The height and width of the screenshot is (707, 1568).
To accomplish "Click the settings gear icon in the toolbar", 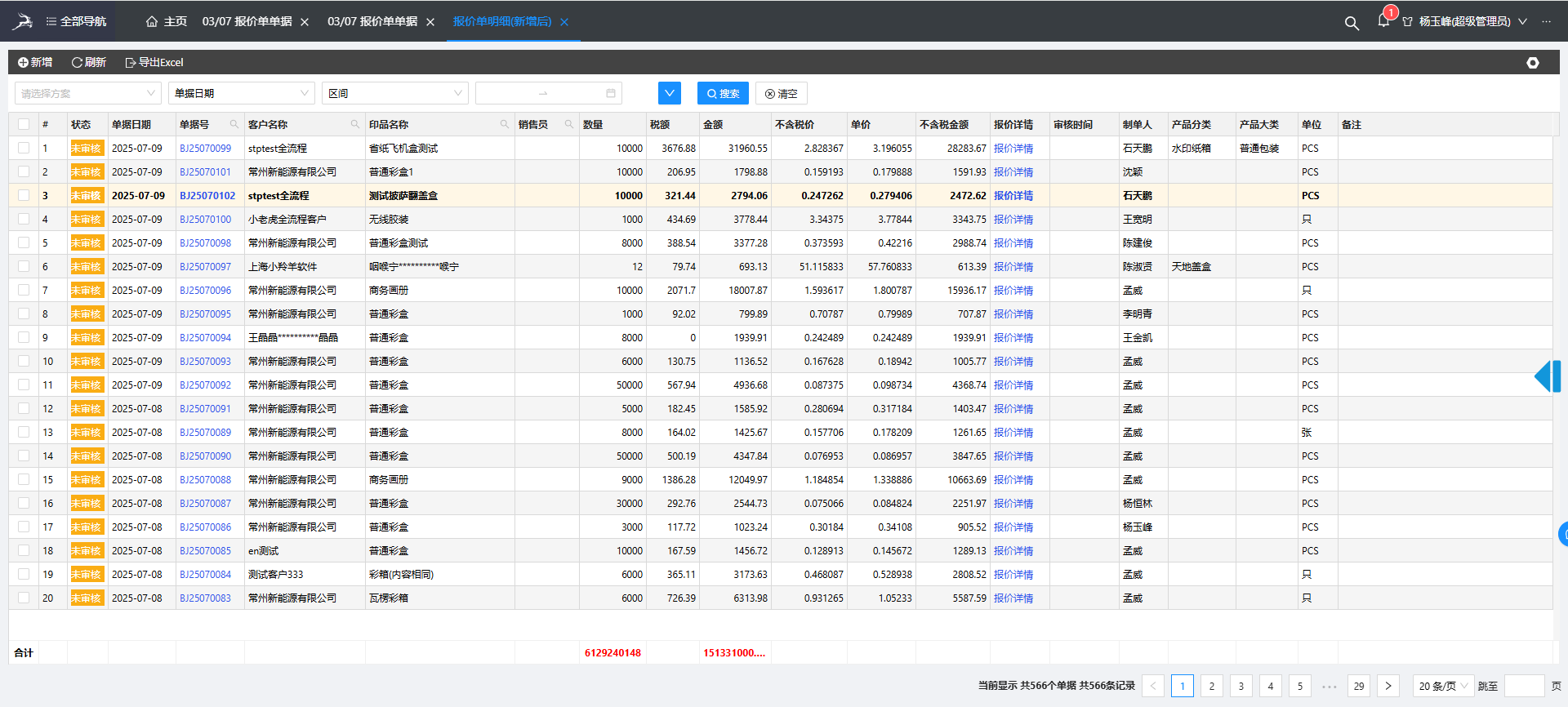I will point(1533,63).
